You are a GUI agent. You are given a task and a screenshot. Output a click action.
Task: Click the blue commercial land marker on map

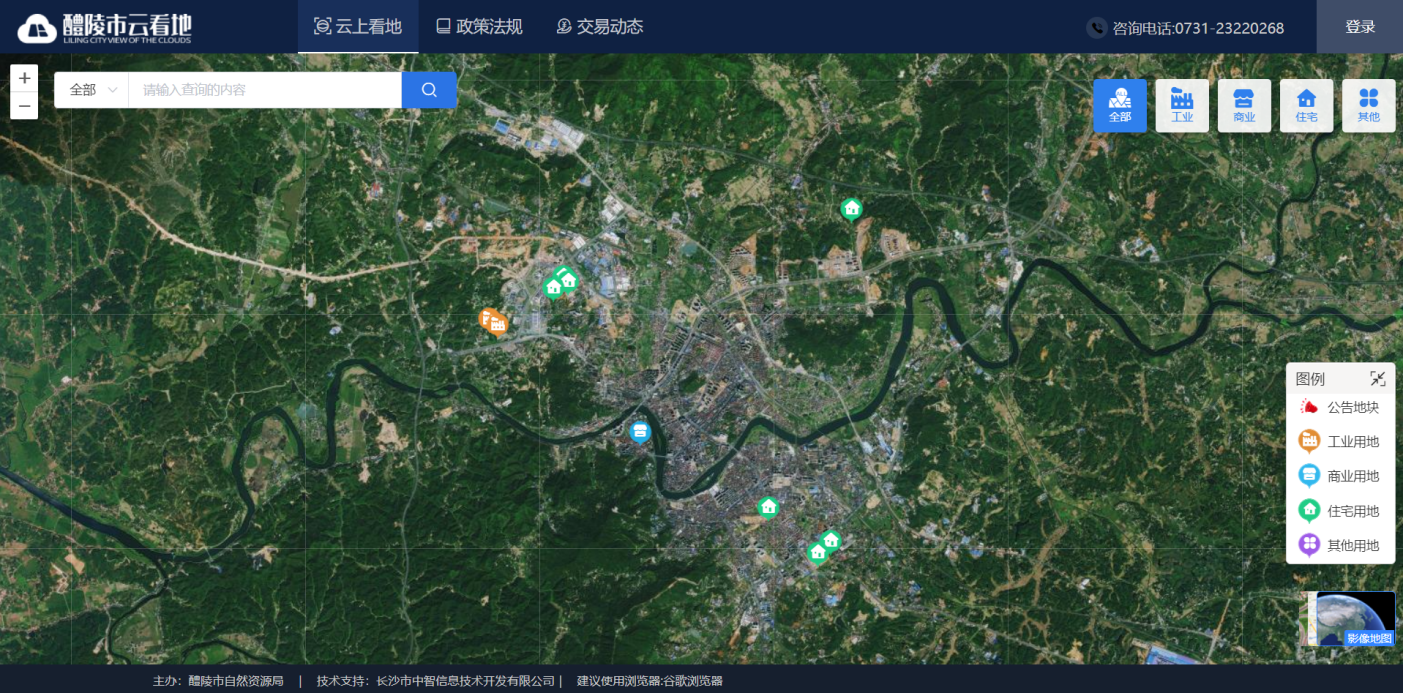[640, 431]
